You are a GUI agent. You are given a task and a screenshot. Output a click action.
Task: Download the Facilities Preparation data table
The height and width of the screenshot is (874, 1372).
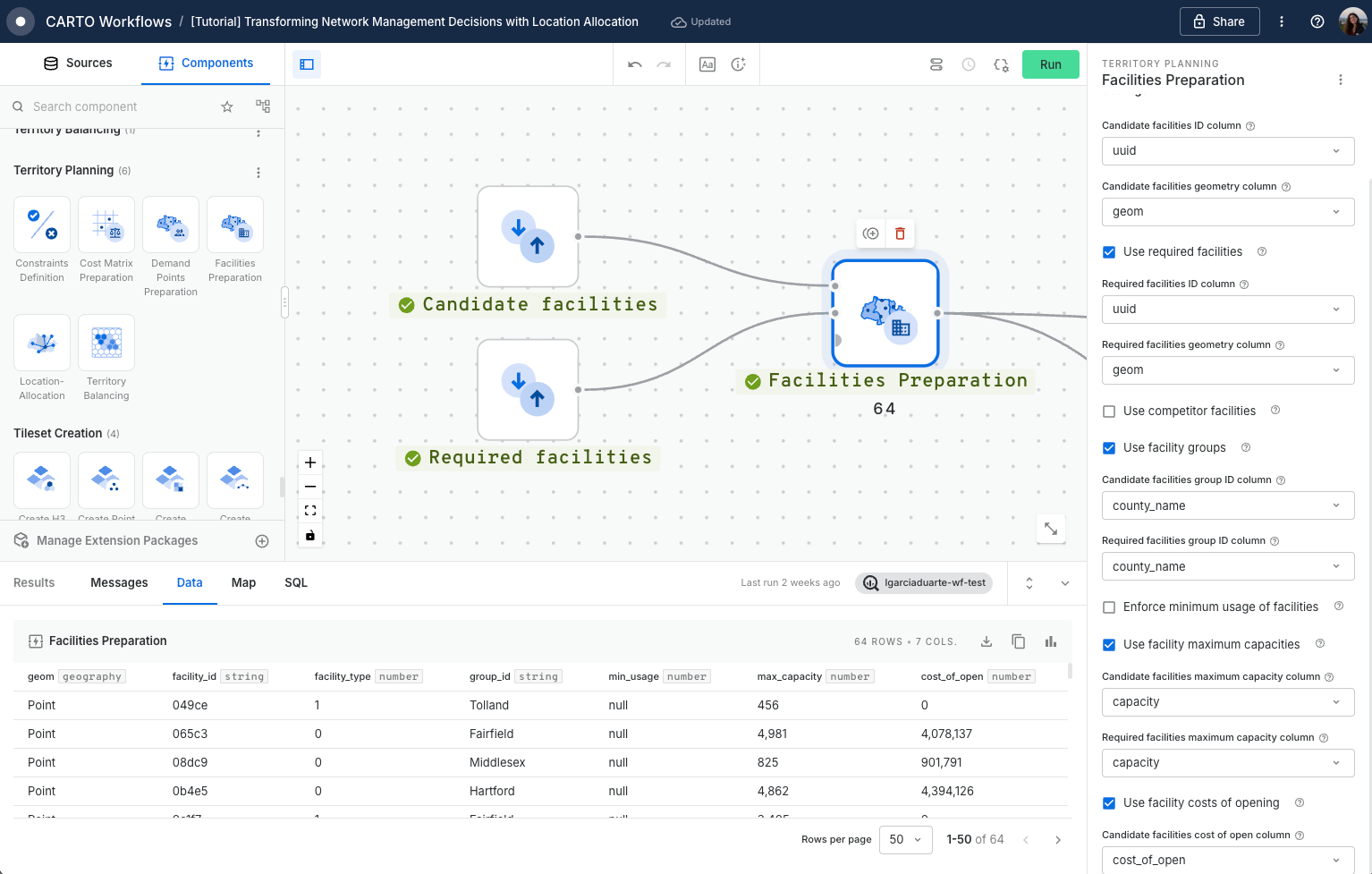pos(987,641)
